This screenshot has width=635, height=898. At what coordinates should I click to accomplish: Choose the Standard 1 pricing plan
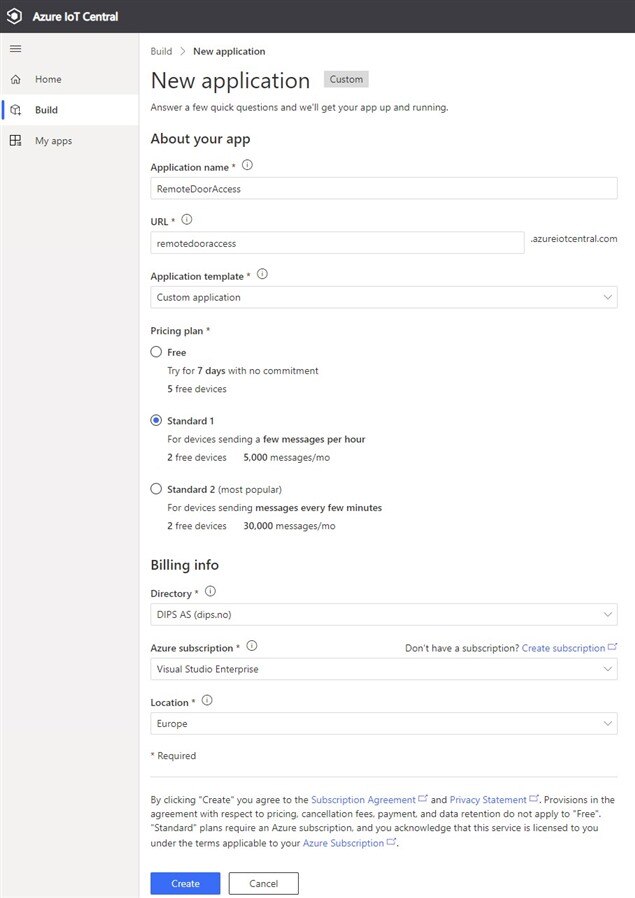point(156,421)
